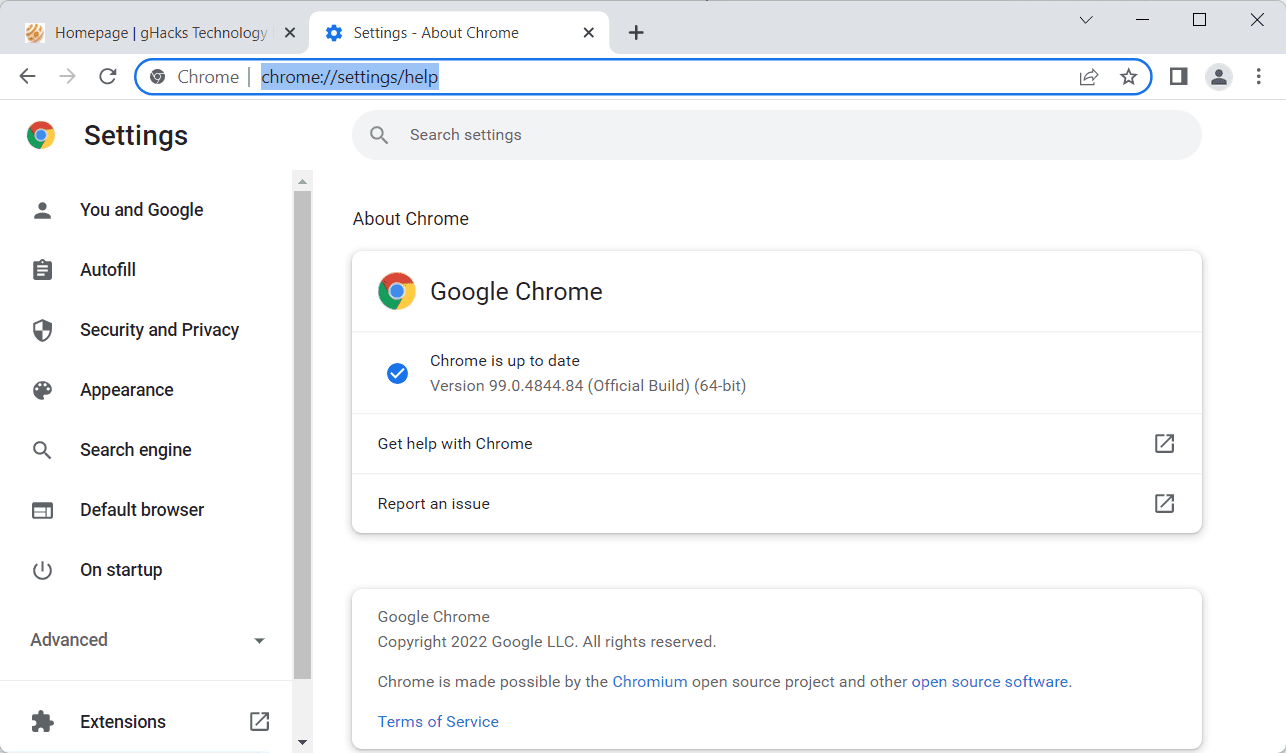Click the Security shield icon
Screen dimensions: 1286x753
(x=42, y=330)
